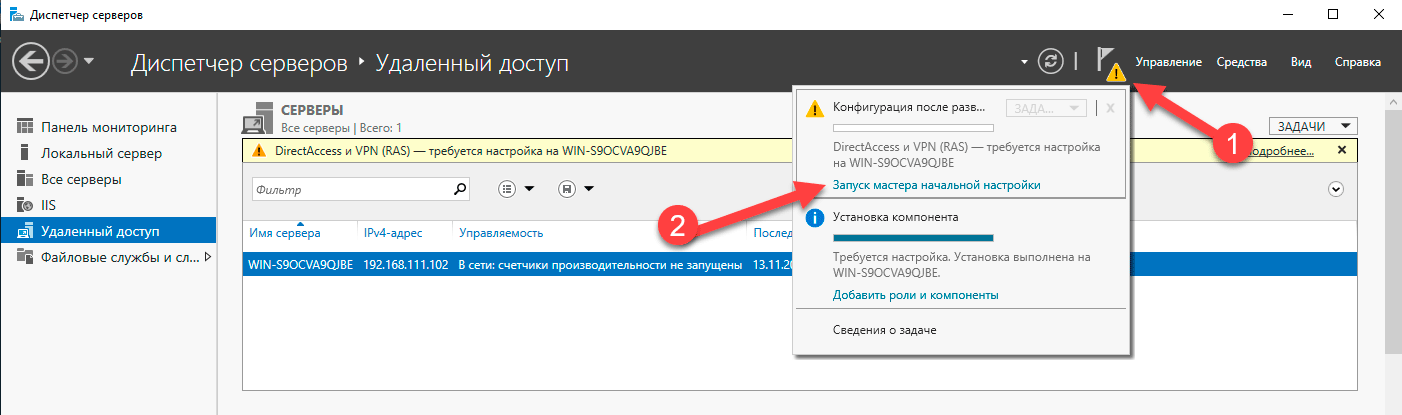
Task: Click the vertical scrollbar on right
Action: (x=1394, y=230)
